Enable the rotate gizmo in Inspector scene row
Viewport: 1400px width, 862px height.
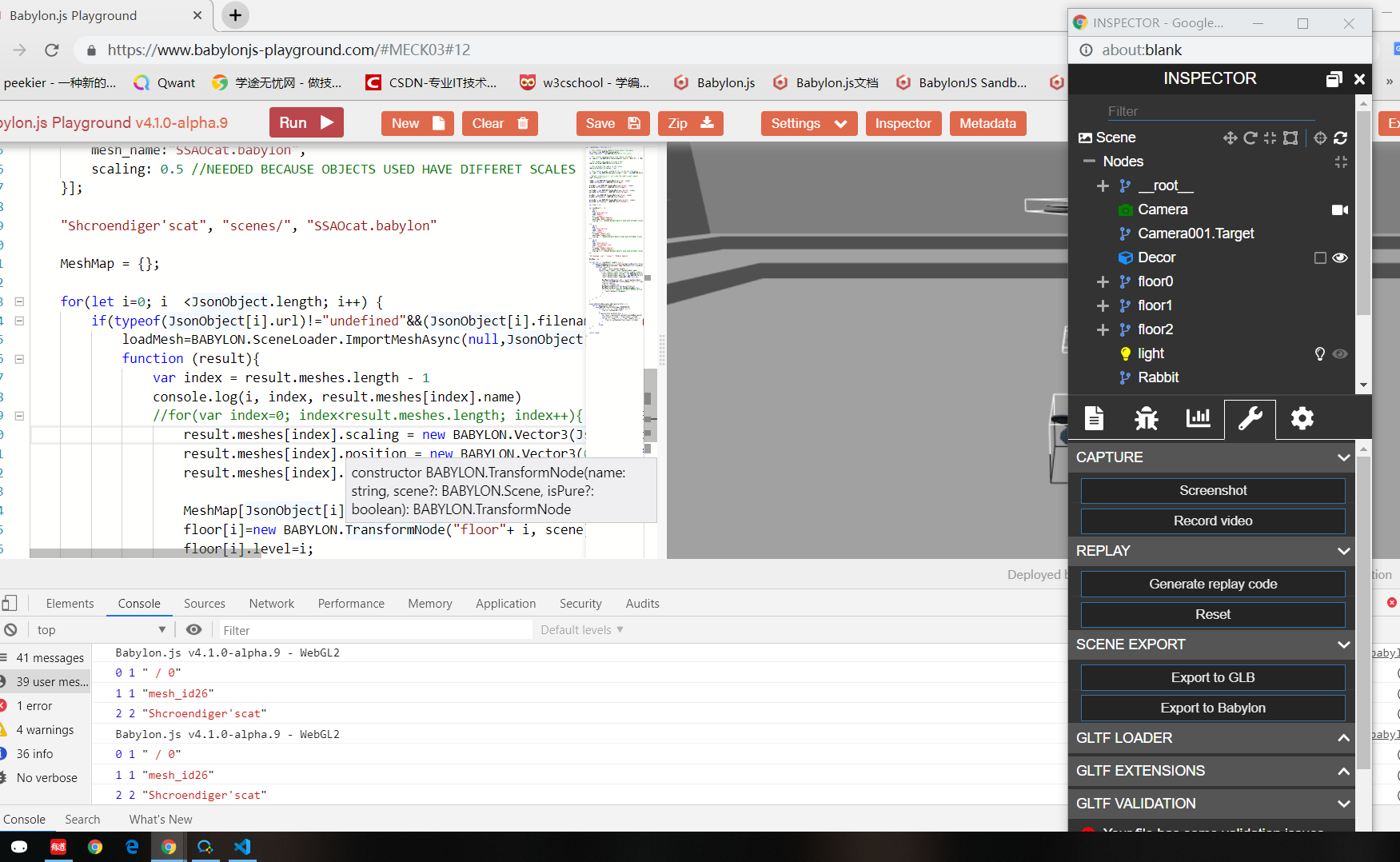[1250, 138]
